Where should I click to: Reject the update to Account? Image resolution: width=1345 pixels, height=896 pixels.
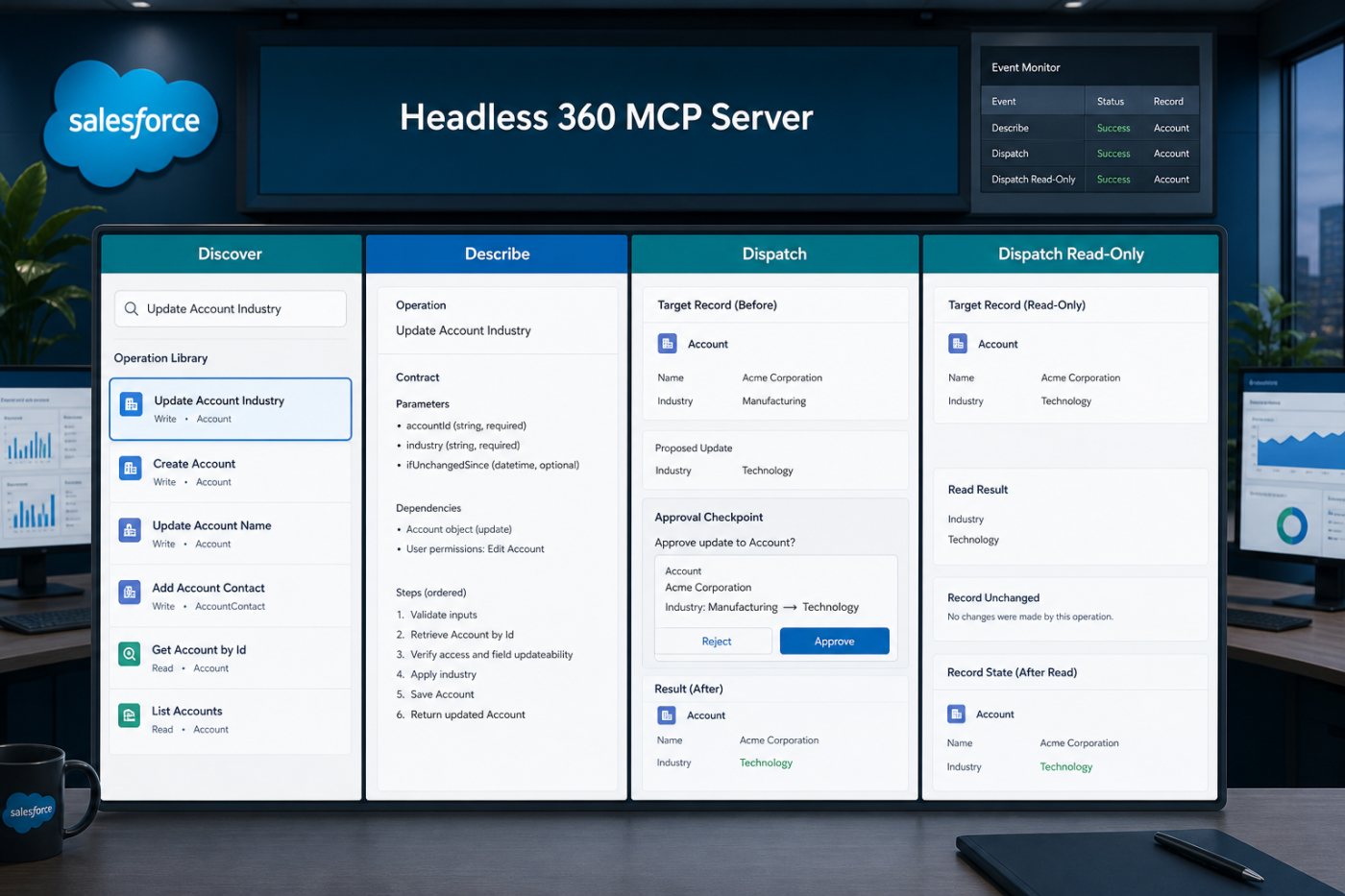[717, 641]
